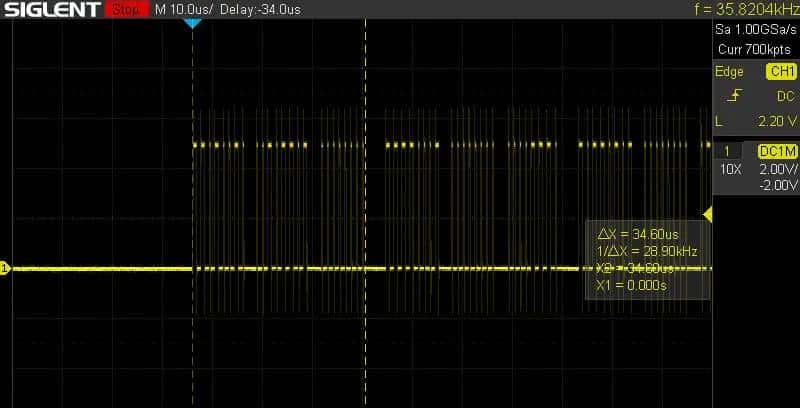The image size is (800, 408).
Task: Click the M 10.0us timebase readout
Action: pos(184,10)
